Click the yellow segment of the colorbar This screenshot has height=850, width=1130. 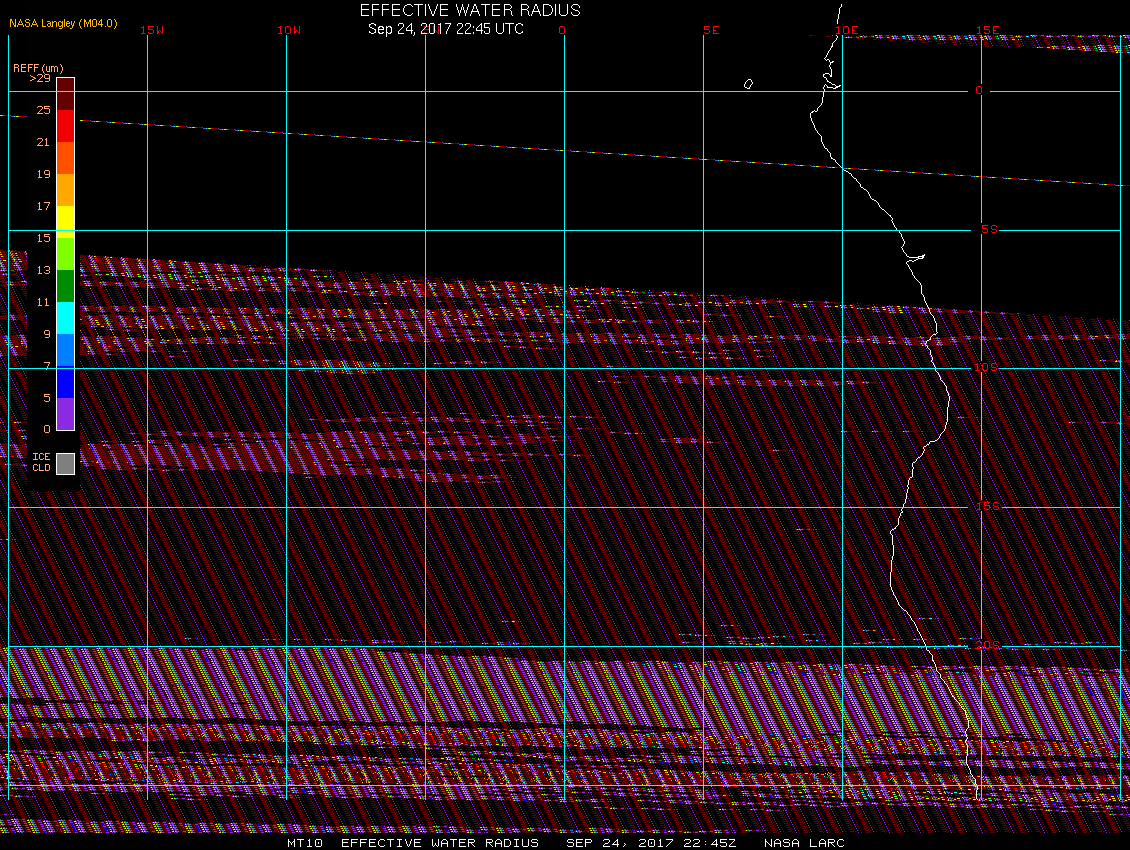coord(66,222)
